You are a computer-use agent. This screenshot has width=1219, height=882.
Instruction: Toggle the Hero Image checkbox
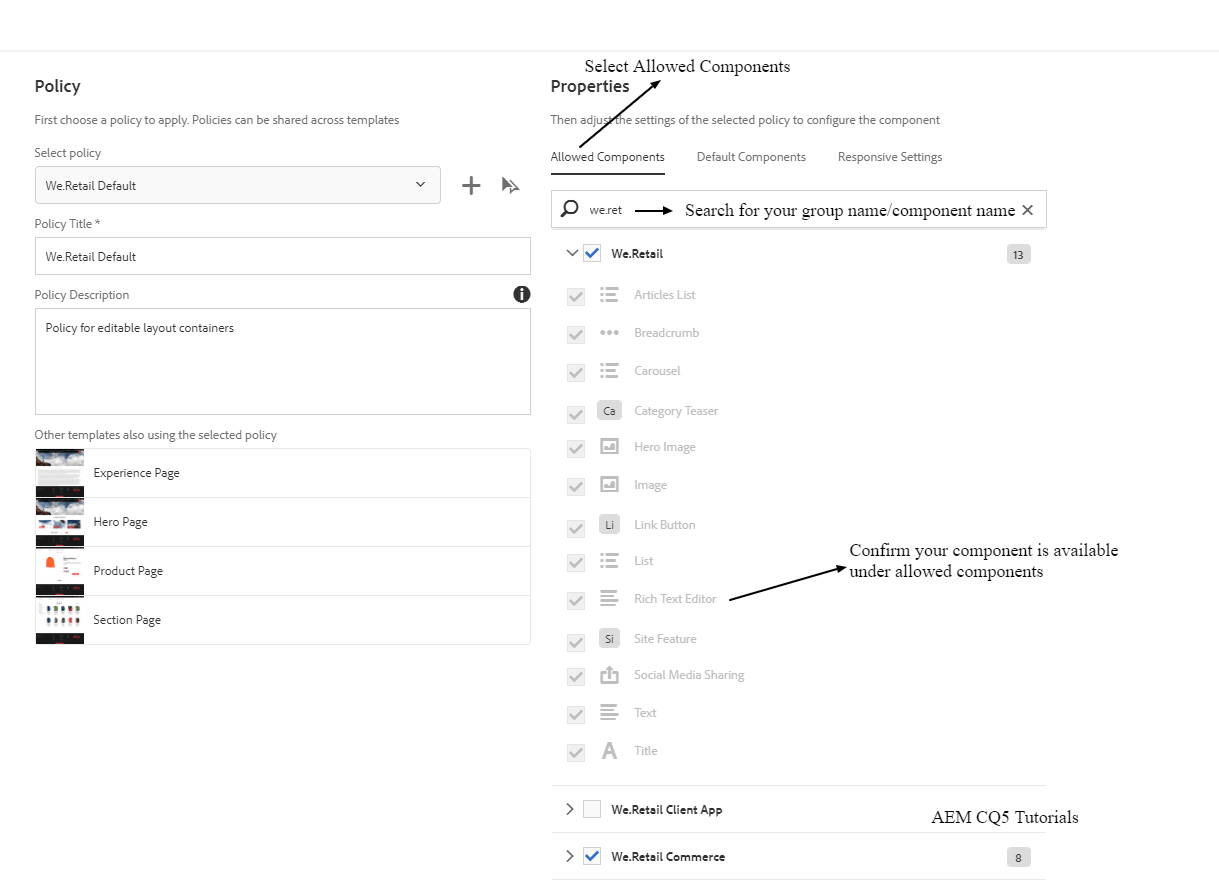[576, 449]
